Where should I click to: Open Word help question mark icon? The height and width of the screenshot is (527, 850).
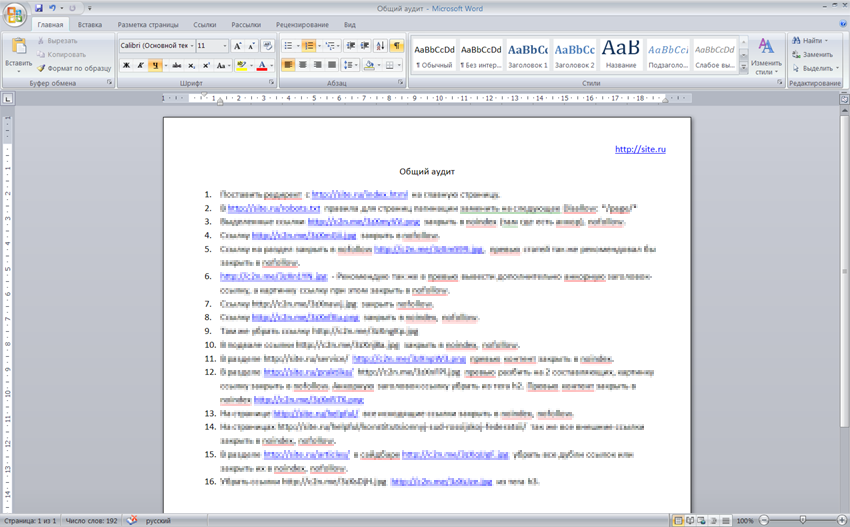pos(843,24)
